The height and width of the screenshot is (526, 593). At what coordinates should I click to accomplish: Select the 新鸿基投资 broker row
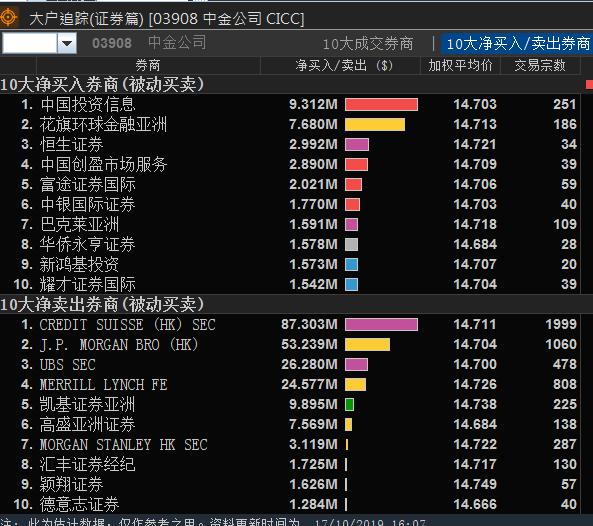coord(290,264)
